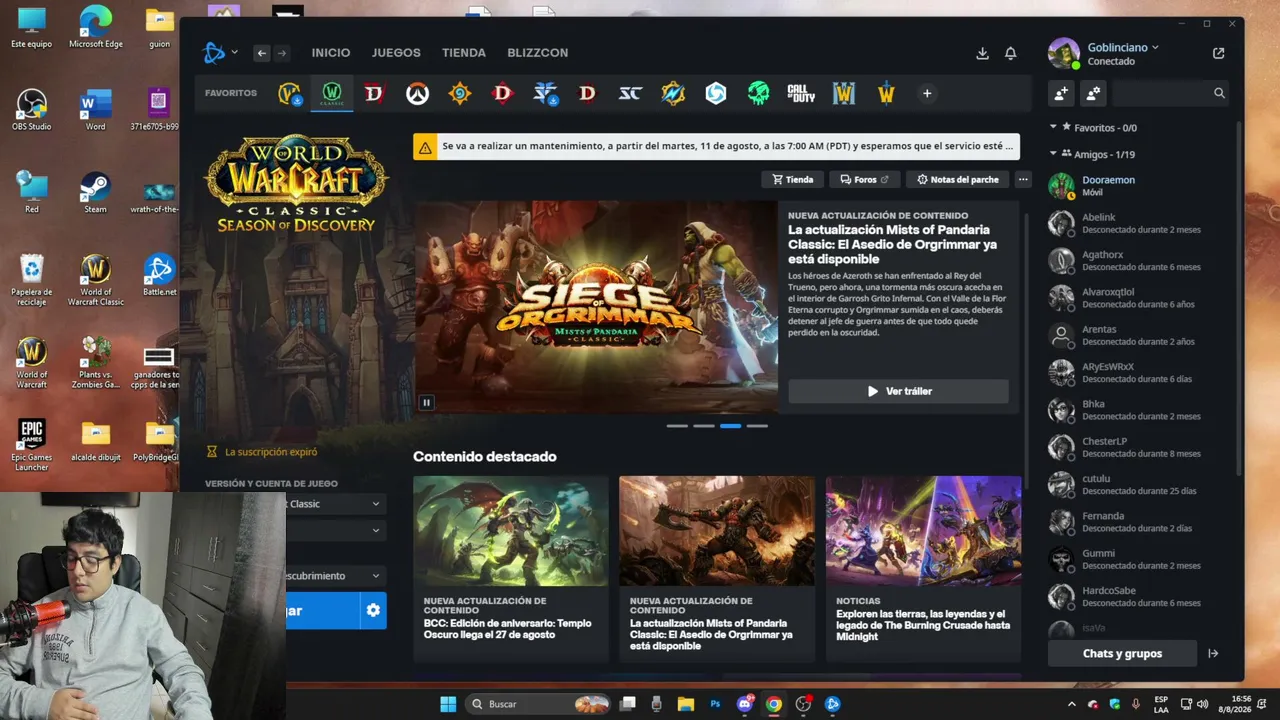Click the add friend icon
Image resolution: width=1280 pixels, height=720 pixels.
click(1061, 93)
